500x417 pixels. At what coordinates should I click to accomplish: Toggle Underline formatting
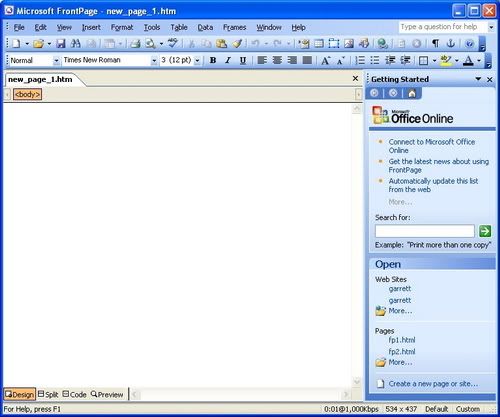coord(243,60)
